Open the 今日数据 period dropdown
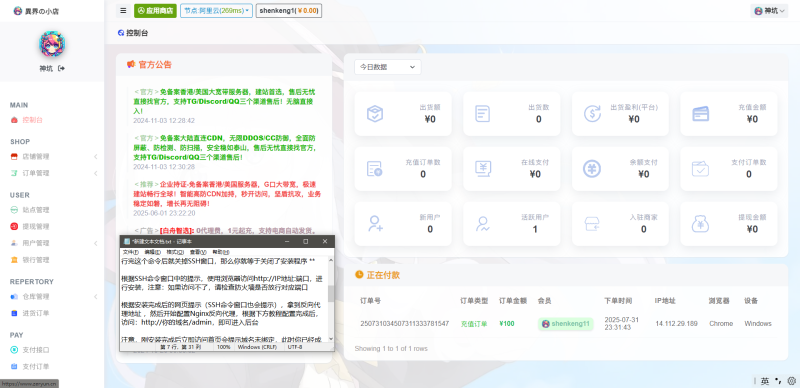The image size is (800, 388). (388, 67)
